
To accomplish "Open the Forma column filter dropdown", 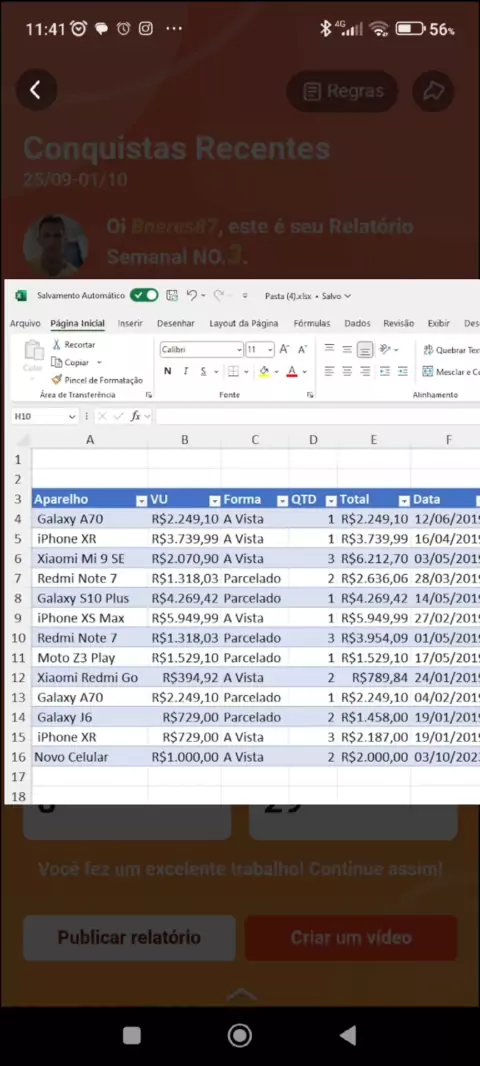I will coord(282,501).
